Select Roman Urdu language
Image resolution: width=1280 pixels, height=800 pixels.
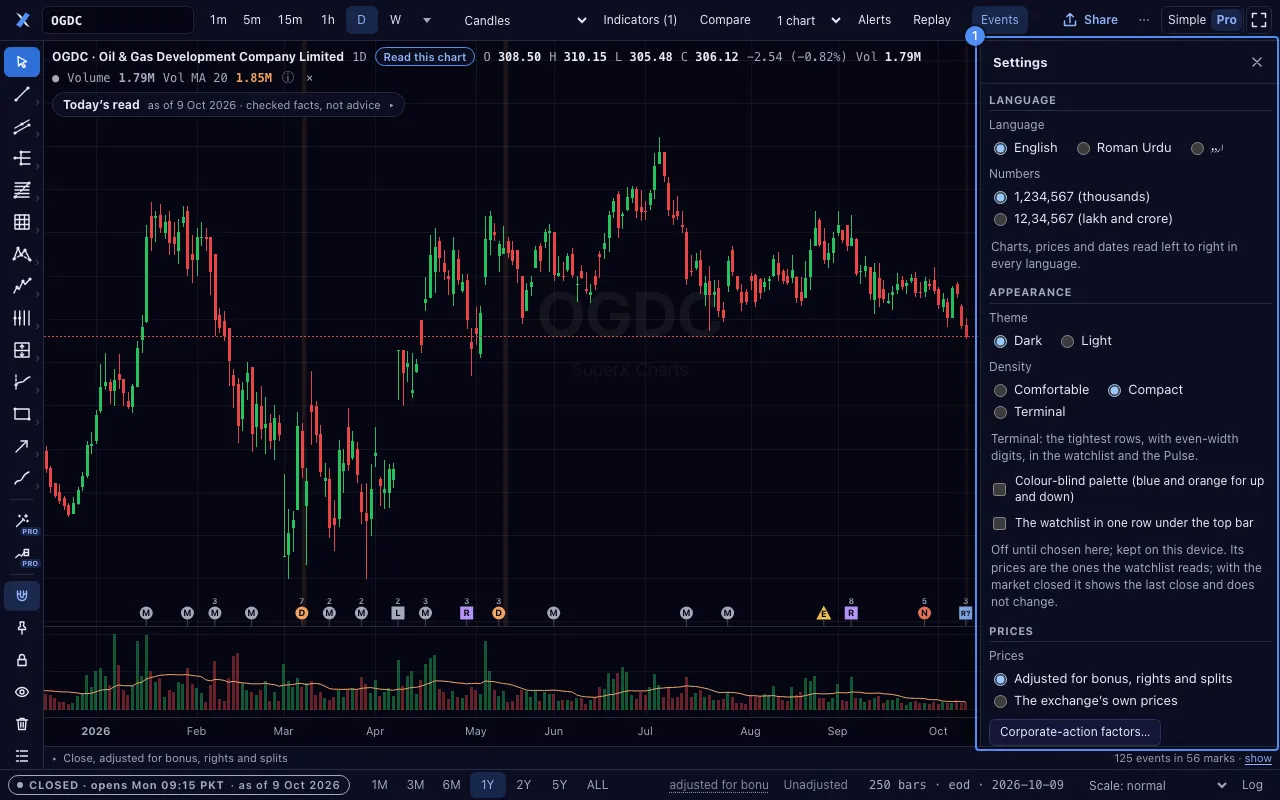click(x=1123, y=148)
